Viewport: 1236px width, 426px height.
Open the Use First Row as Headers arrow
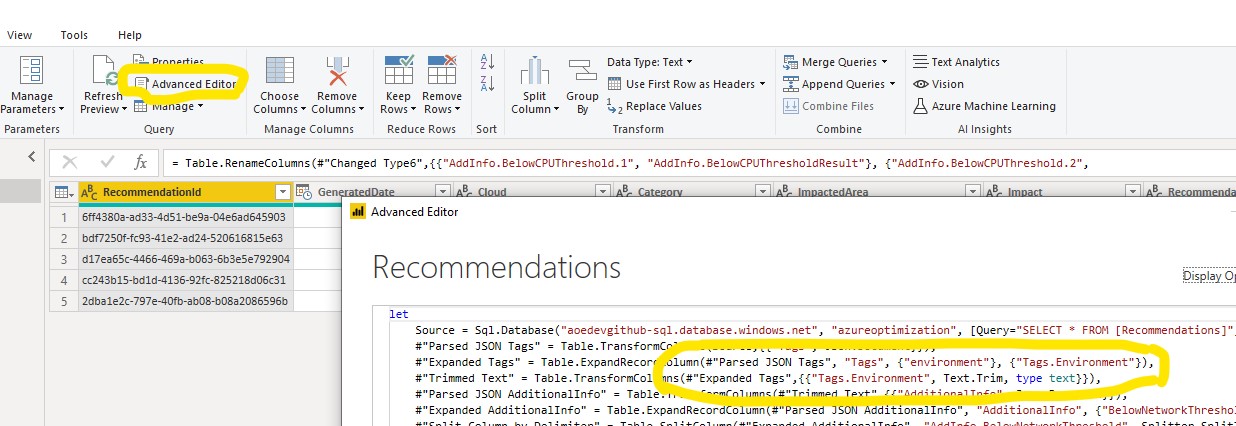(762, 84)
